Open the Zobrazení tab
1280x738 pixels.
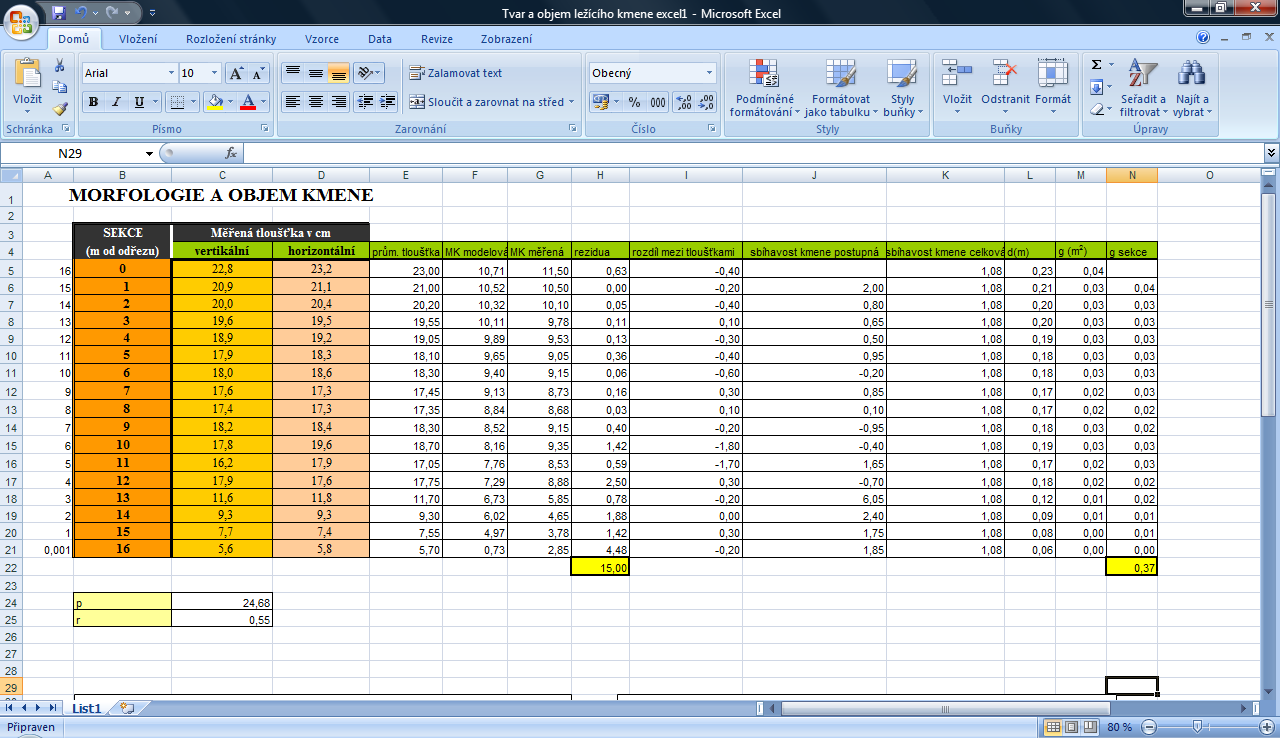[506, 39]
